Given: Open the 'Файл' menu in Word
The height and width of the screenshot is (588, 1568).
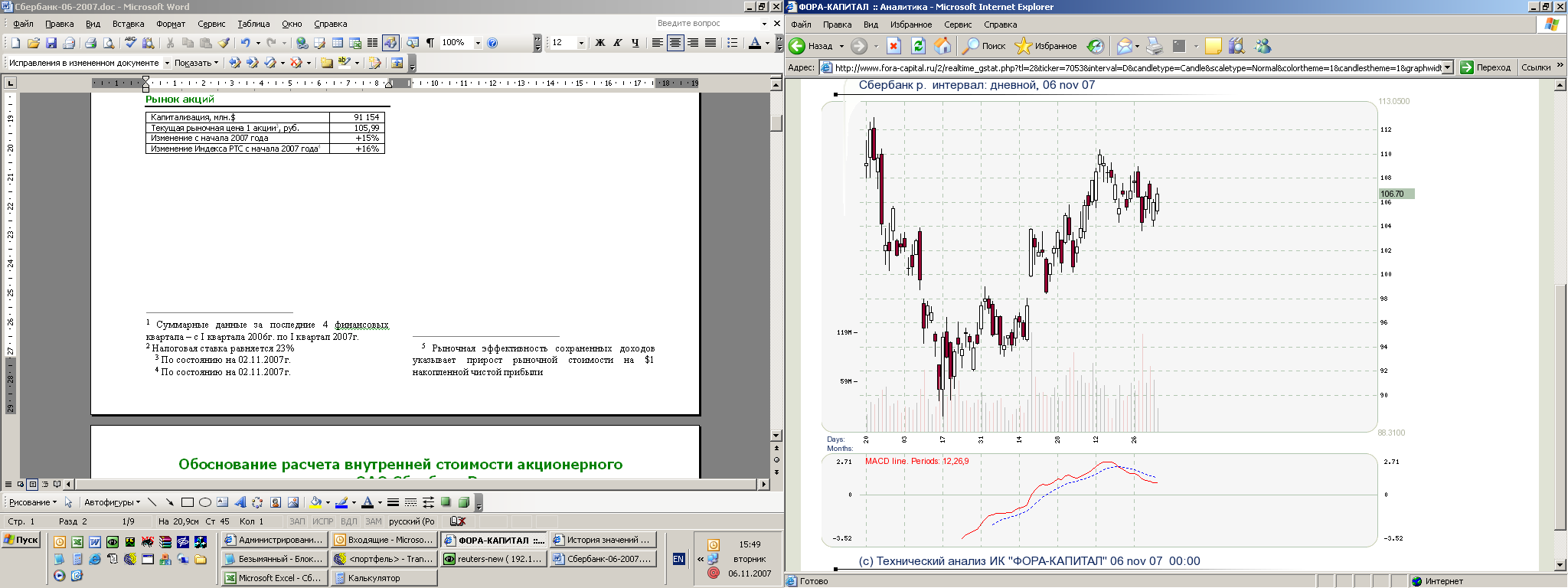Looking at the screenshot, I should pyautogui.click(x=23, y=24).
